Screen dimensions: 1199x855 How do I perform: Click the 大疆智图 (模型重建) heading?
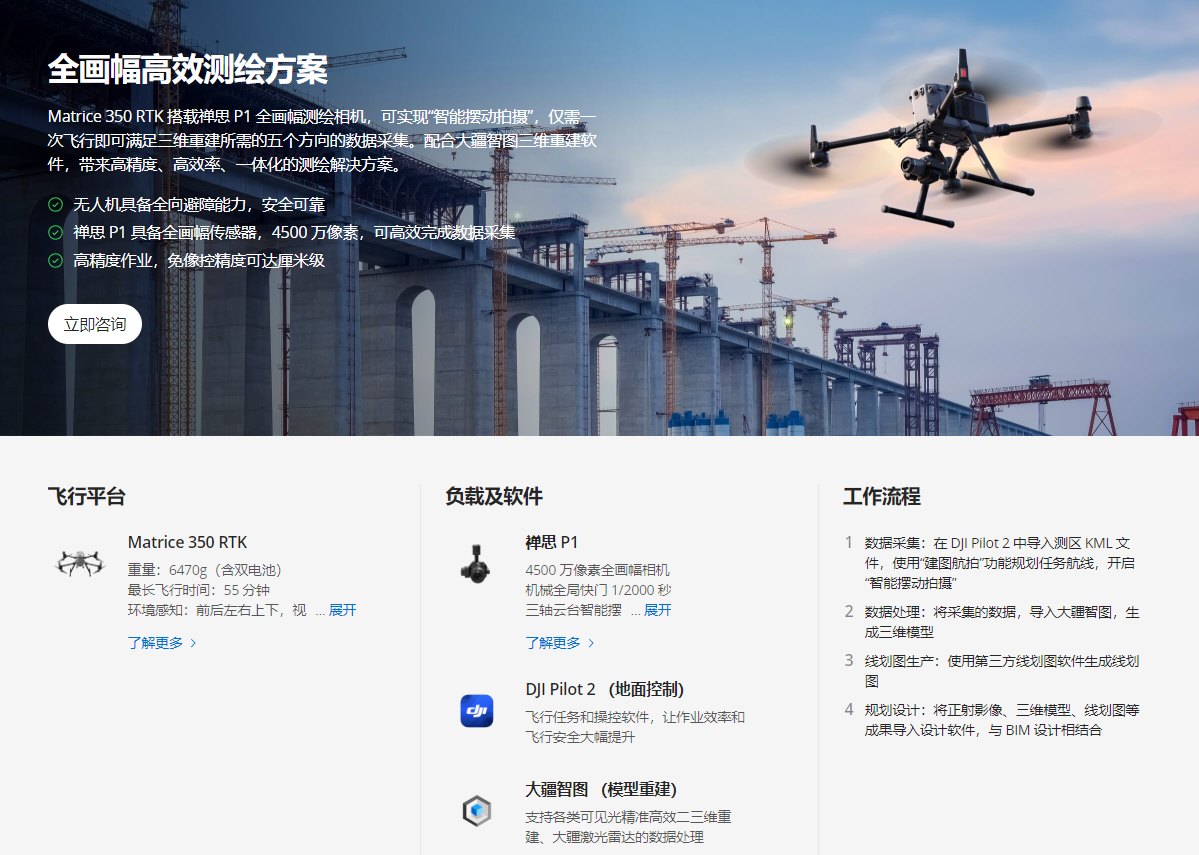click(x=601, y=789)
